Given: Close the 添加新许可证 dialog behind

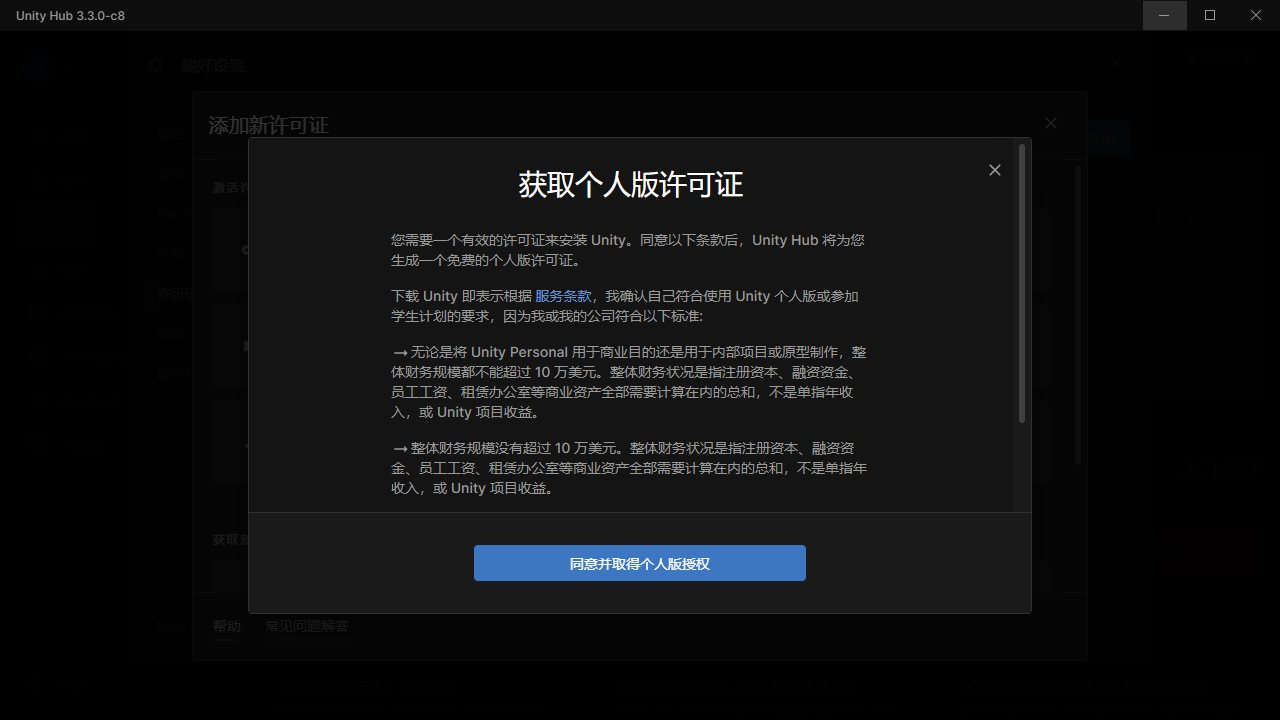Looking at the screenshot, I should 1050,123.
